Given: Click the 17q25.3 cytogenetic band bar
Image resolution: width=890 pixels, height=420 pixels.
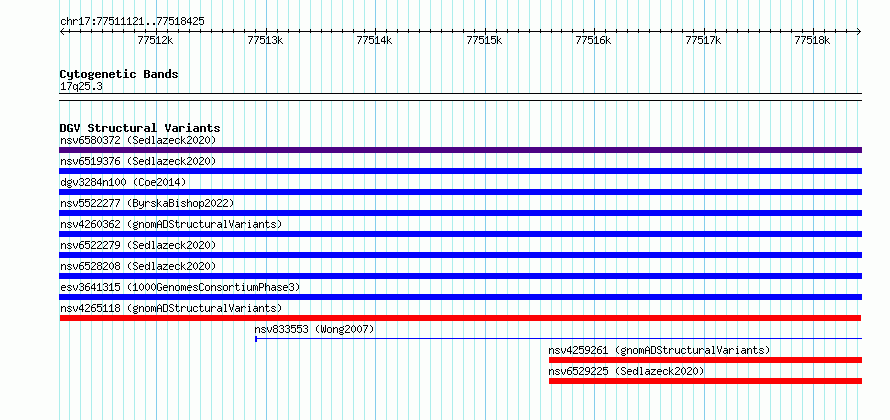Looking at the screenshot, I should [x=460, y=97].
